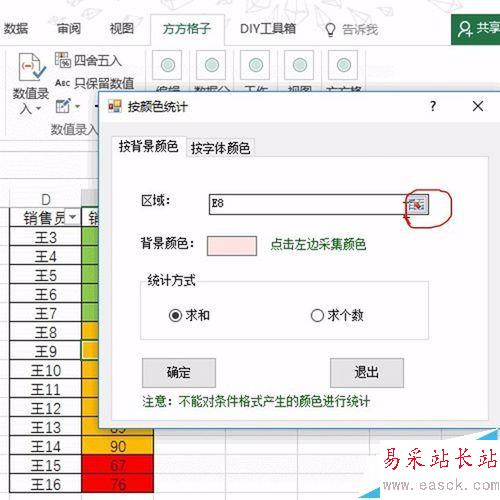Click the 销售员 header cell
500x500 pixels.
(45, 218)
